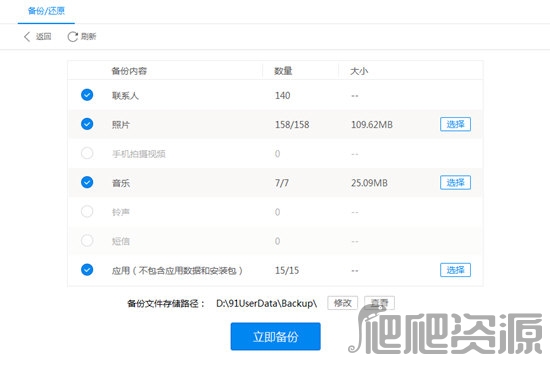The width and height of the screenshot is (550, 365).
Task: Click the 联系人 row label
Action: coord(125,96)
